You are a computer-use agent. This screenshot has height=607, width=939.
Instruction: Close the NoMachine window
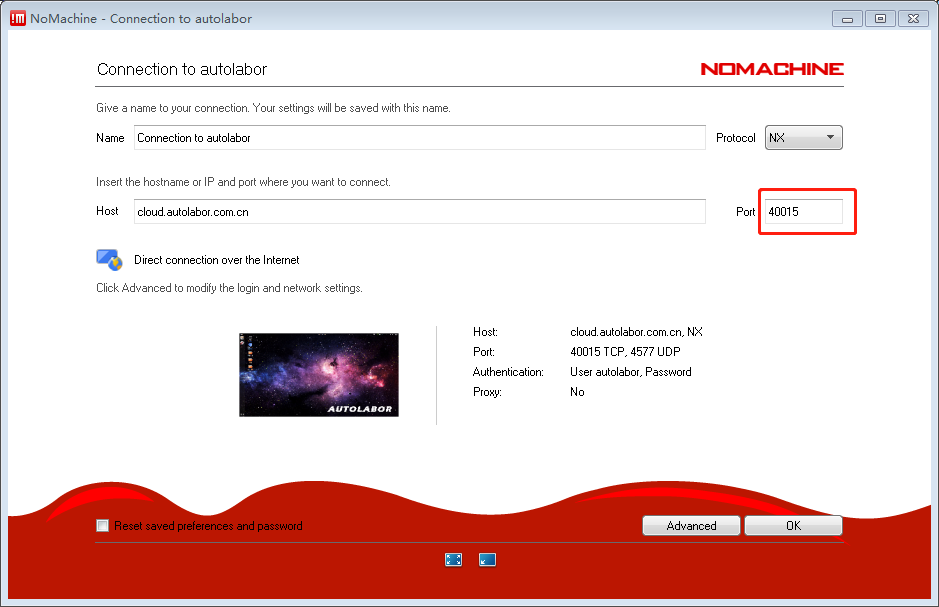pyautogui.click(x=913, y=18)
